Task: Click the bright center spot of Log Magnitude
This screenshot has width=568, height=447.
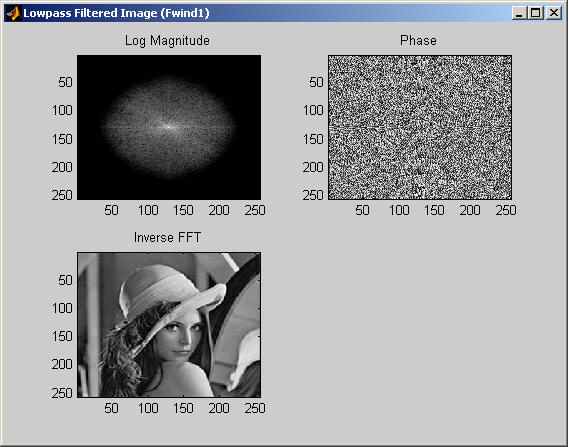Action: click(168, 127)
